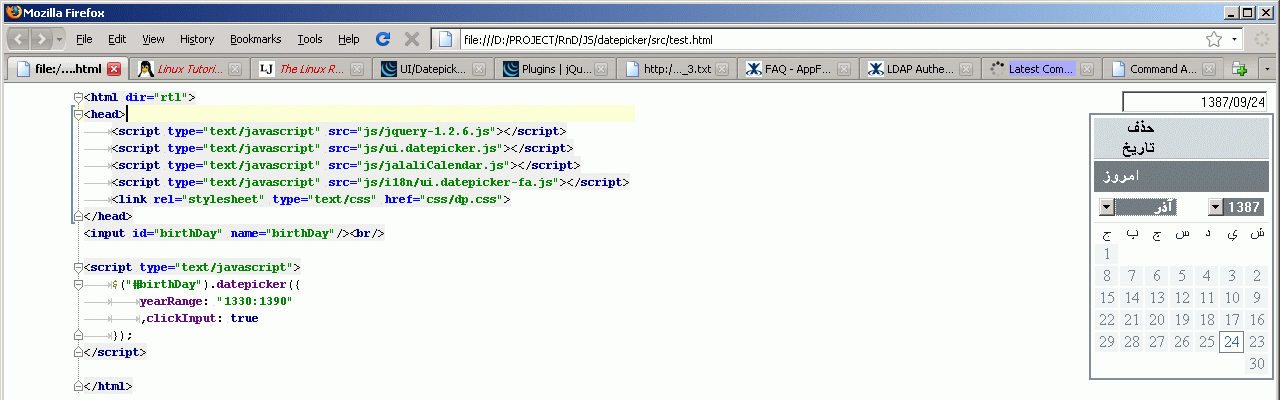Open the Tools menu
Viewport: 1280px width, 400px height.
pyautogui.click(x=310, y=39)
